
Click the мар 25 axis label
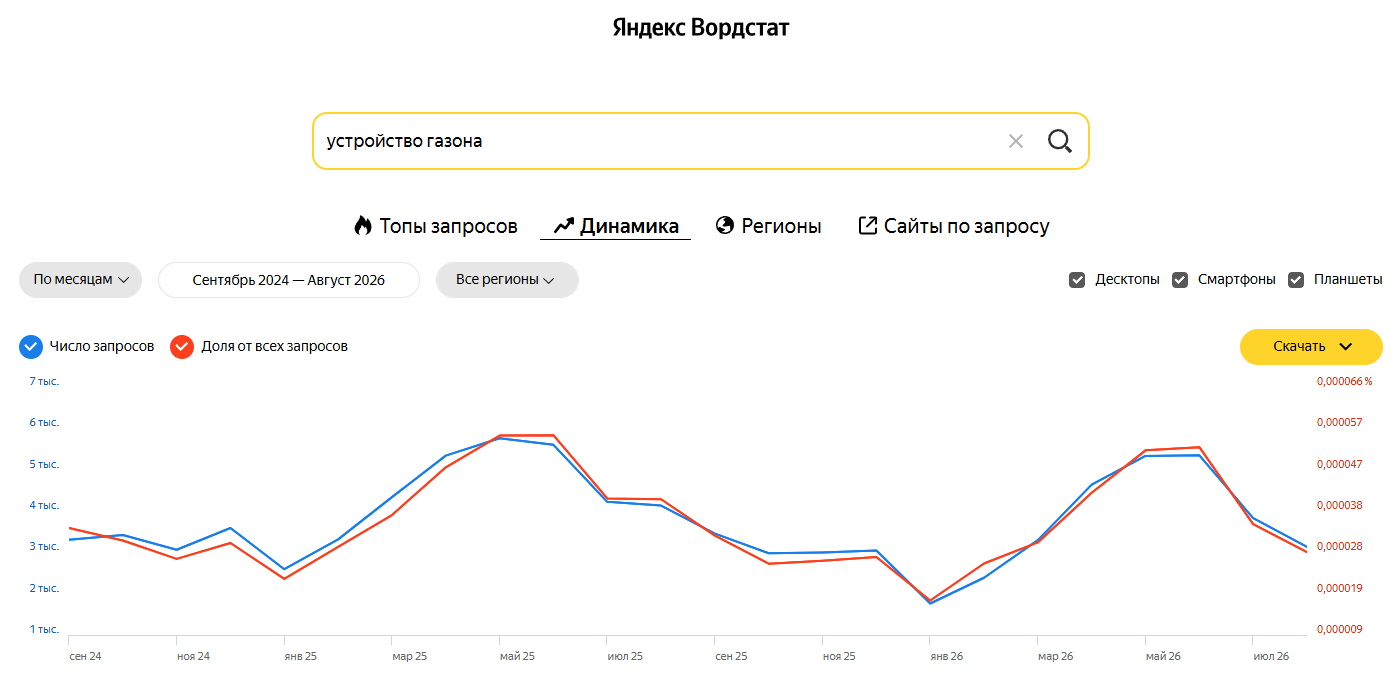coord(409,657)
